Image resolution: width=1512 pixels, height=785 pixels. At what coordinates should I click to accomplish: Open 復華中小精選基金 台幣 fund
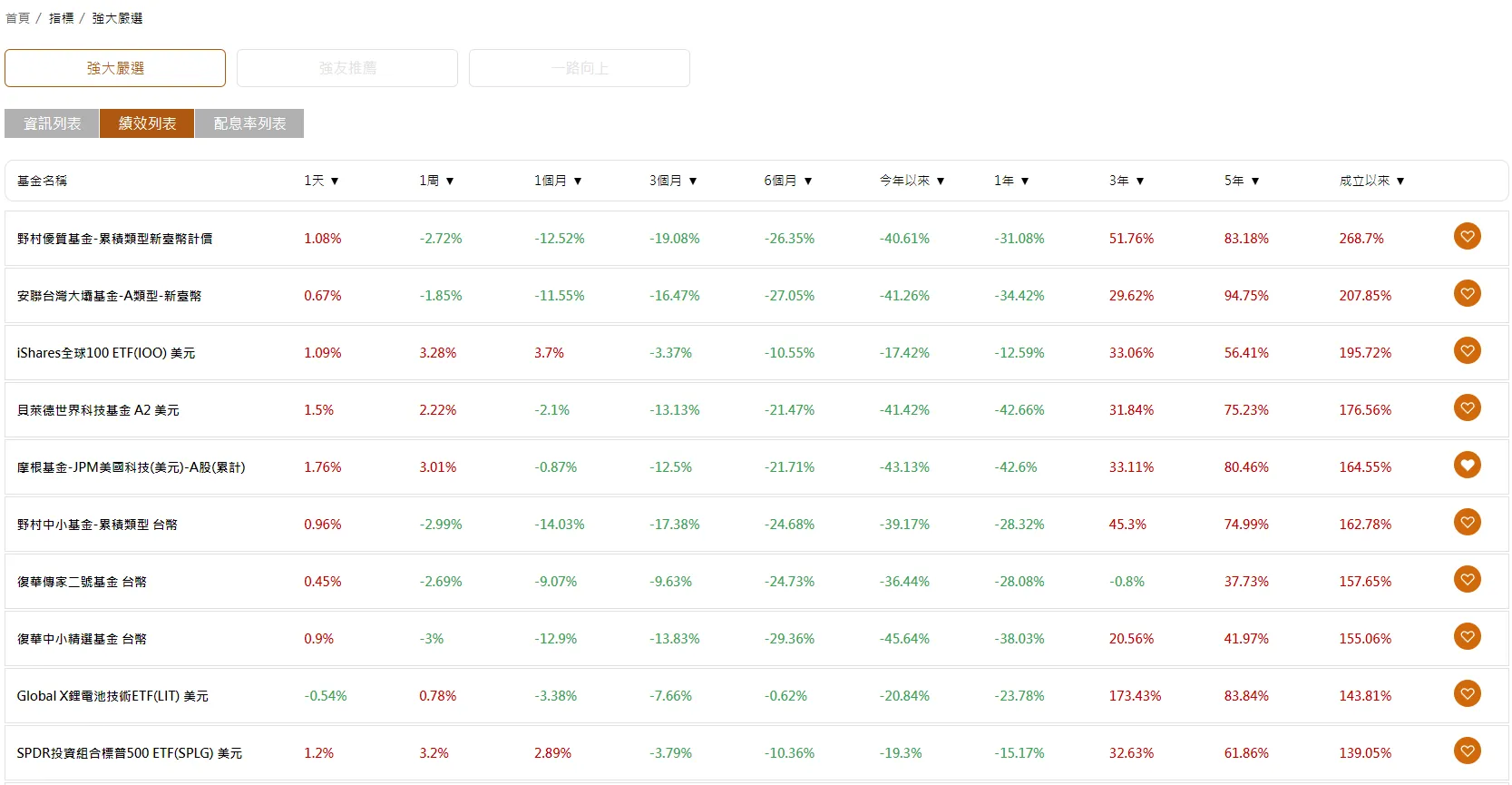[x=82, y=639]
